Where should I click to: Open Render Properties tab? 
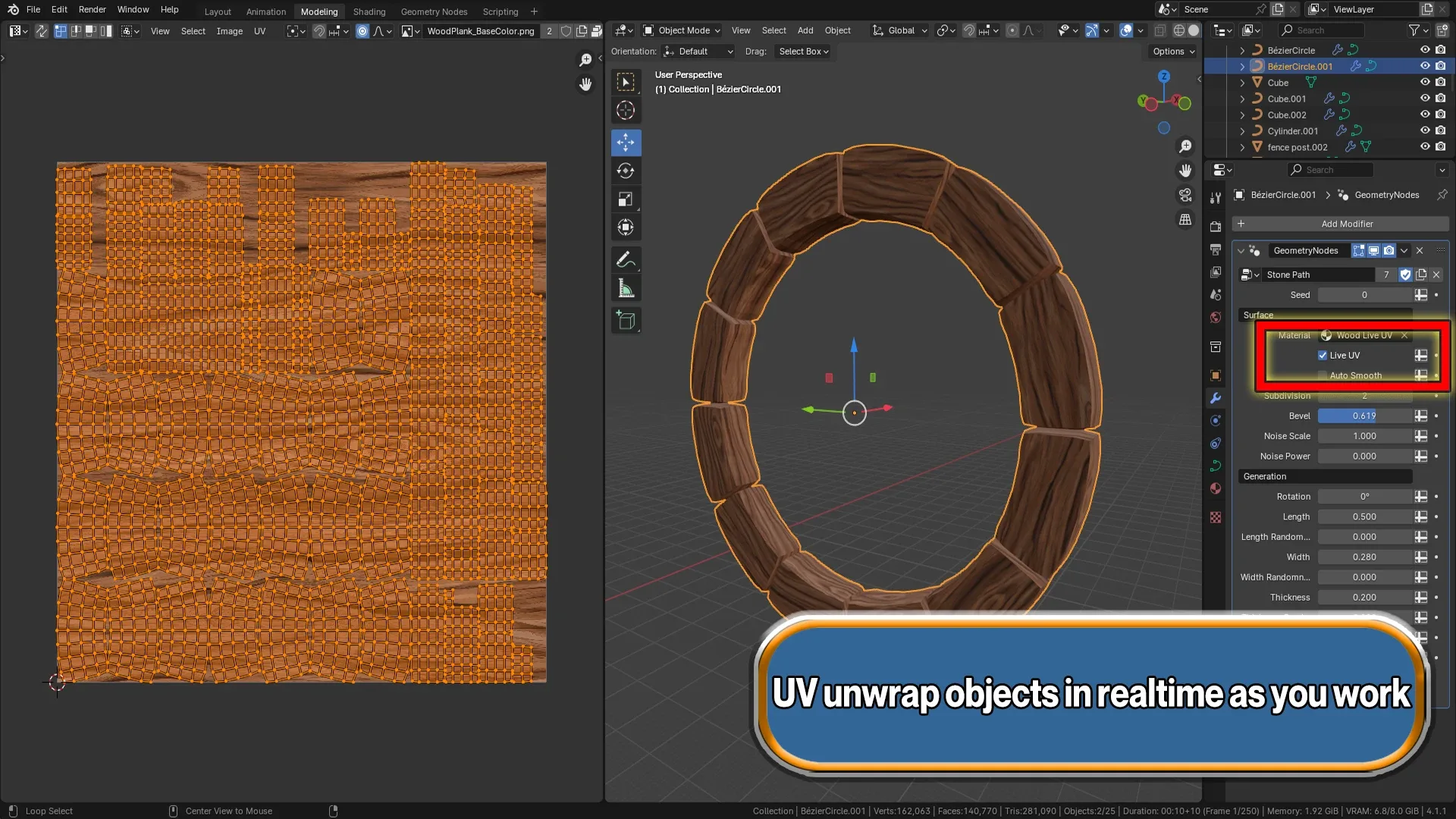click(x=1216, y=226)
